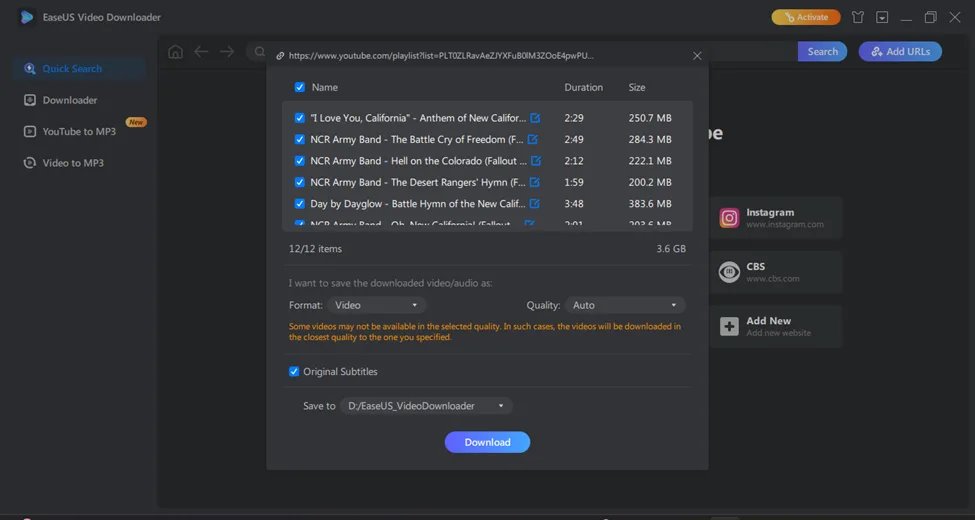Screen dimensions: 975x520
Task: Open the skin (shirt) icon in title bar
Action: pyautogui.click(x=857, y=17)
